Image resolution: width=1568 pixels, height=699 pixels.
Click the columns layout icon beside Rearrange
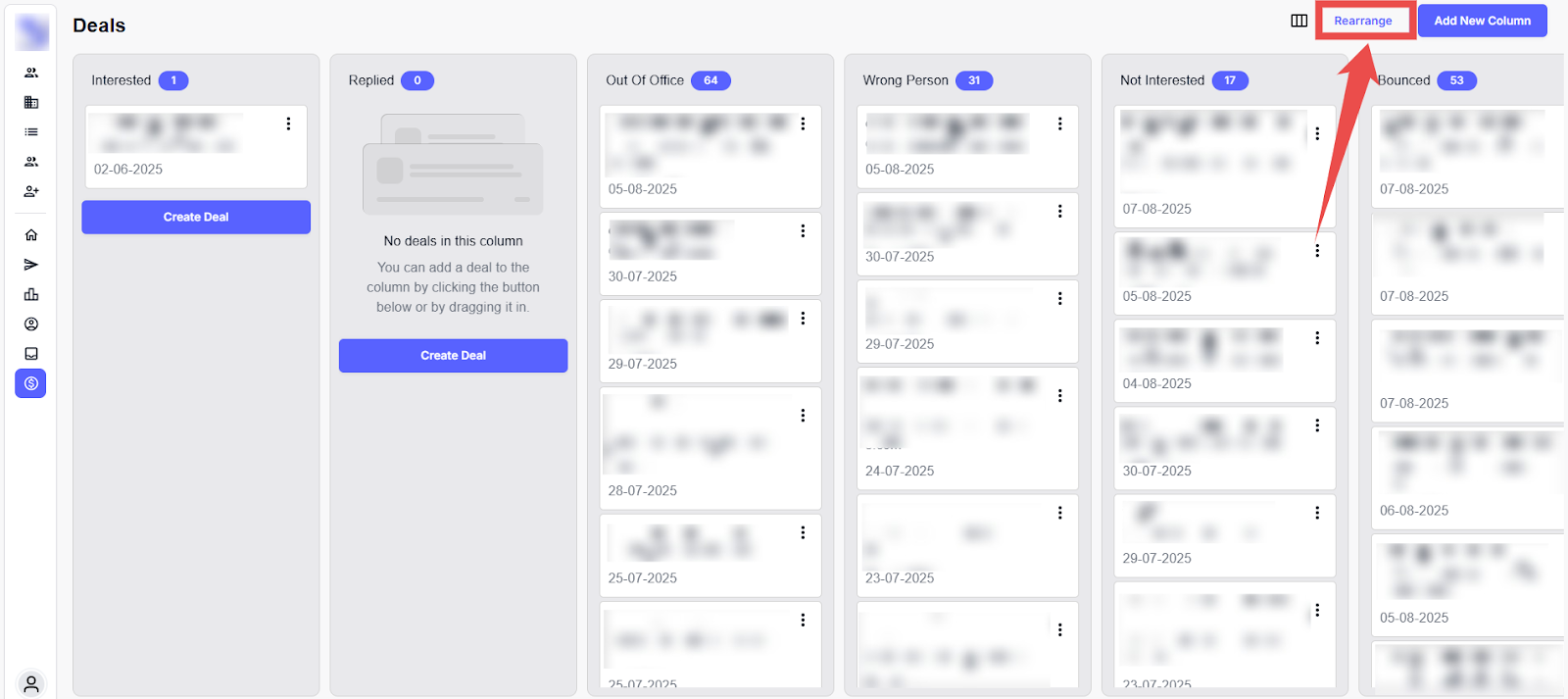1298,21
